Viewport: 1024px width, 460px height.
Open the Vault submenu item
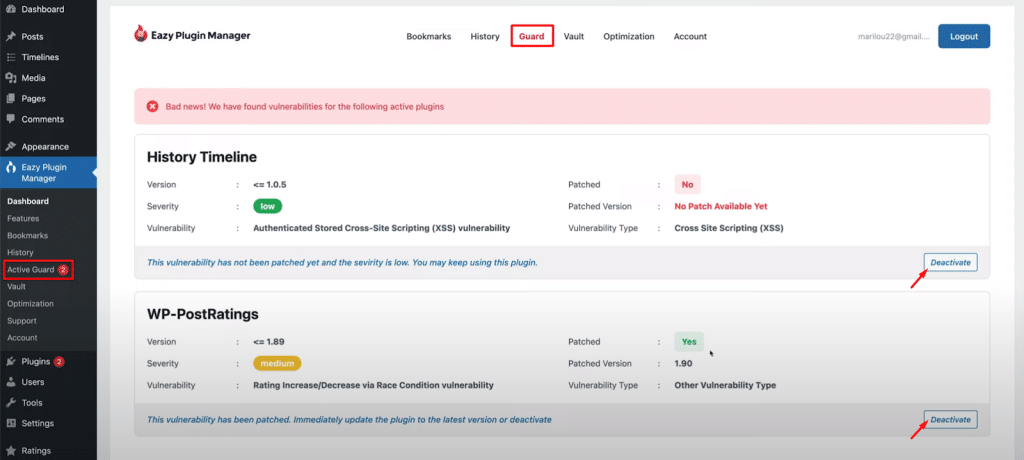(16, 286)
